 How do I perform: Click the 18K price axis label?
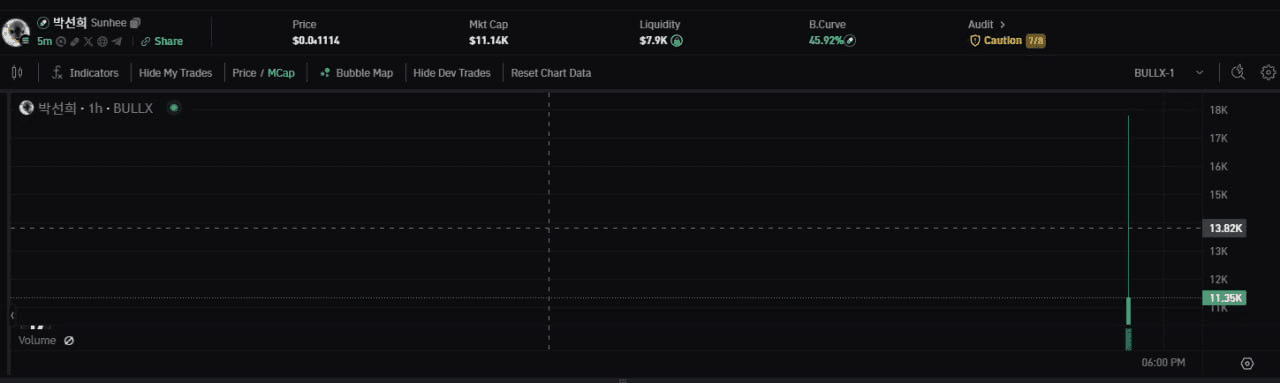pos(1219,110)
